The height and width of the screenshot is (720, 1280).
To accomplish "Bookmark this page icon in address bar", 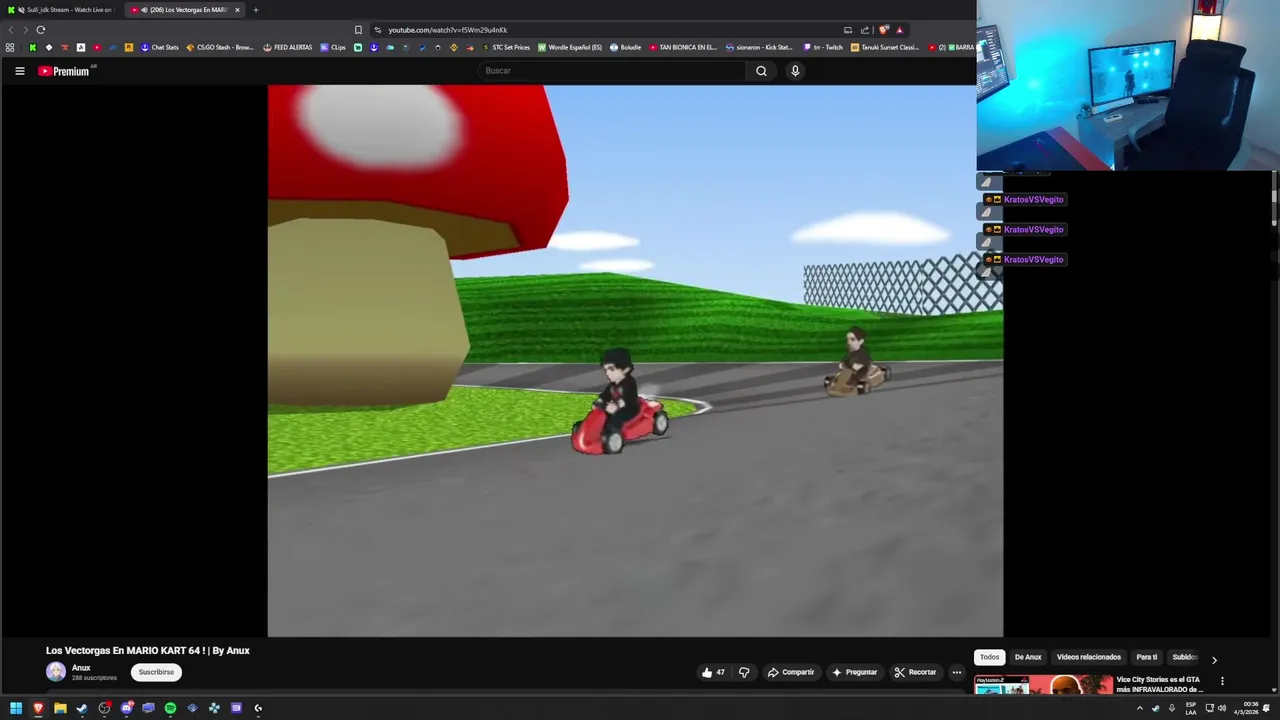I will tap(358, 30).
